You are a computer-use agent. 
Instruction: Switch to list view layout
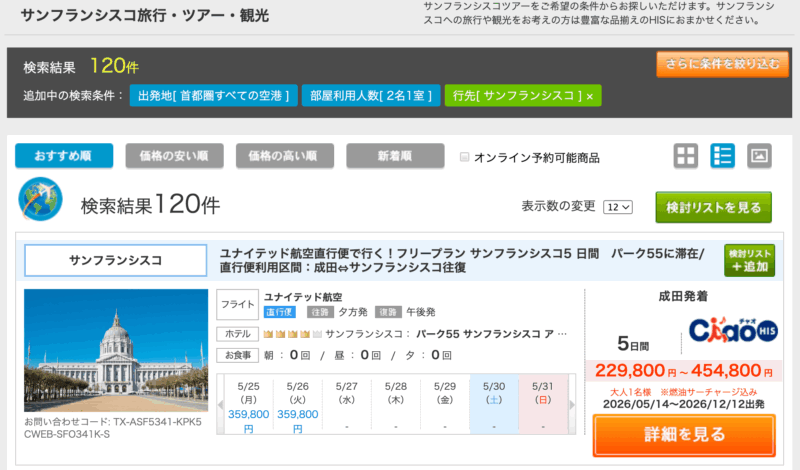pyautogui.click(x=722, y=156)
